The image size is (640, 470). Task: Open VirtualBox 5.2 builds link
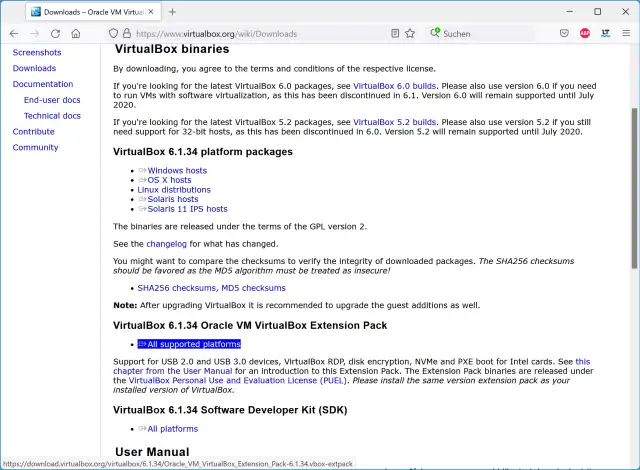pos(395,122)
